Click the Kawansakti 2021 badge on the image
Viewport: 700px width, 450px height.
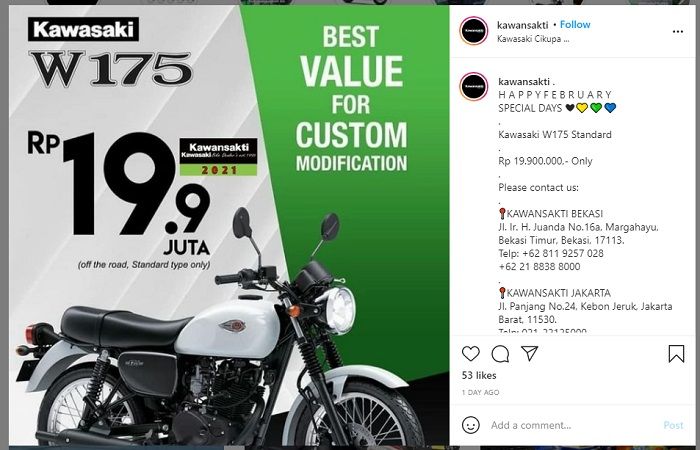click(x=218, y=157)
